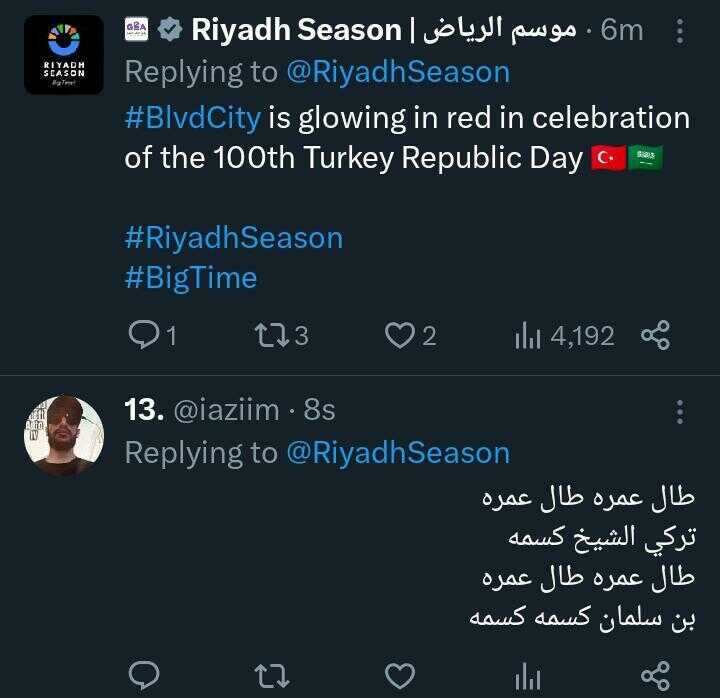The width and height of the screenshot is (720, 698).
Task: Open the #RiyadhSeason hashtag
Action: tap(233, 238)
